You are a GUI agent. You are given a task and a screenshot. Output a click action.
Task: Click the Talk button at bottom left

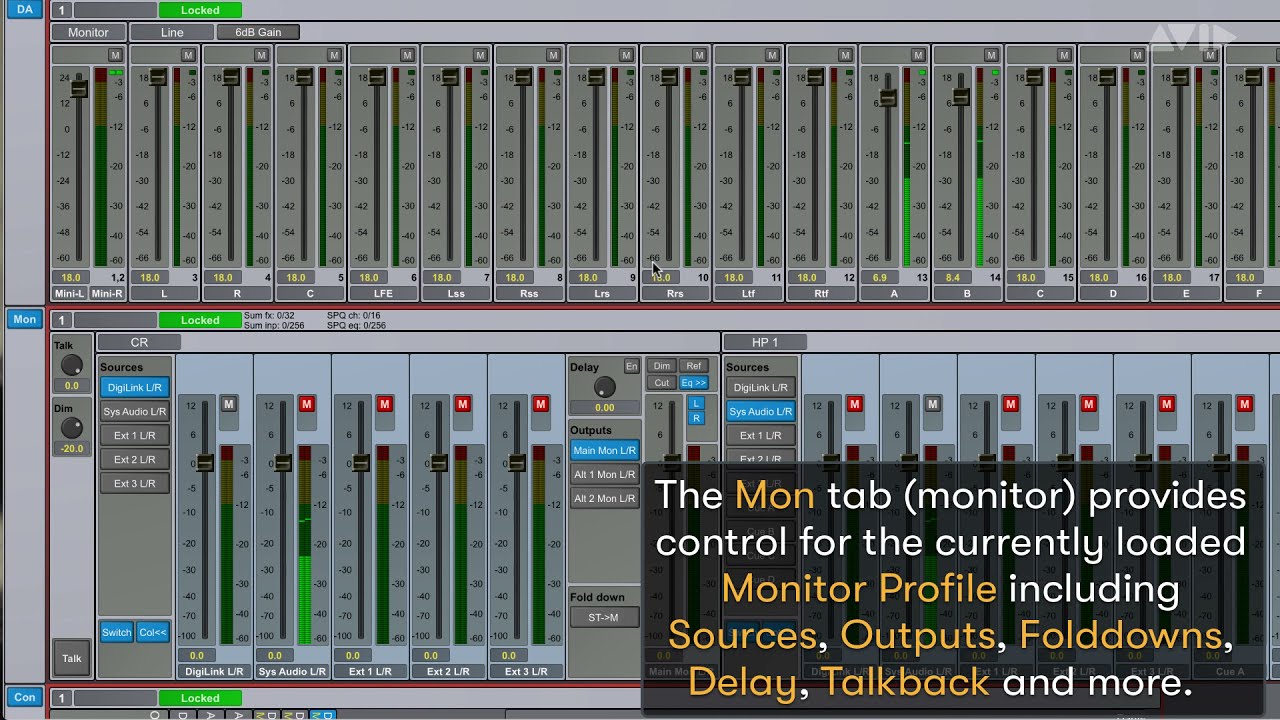tap(72, 658)
